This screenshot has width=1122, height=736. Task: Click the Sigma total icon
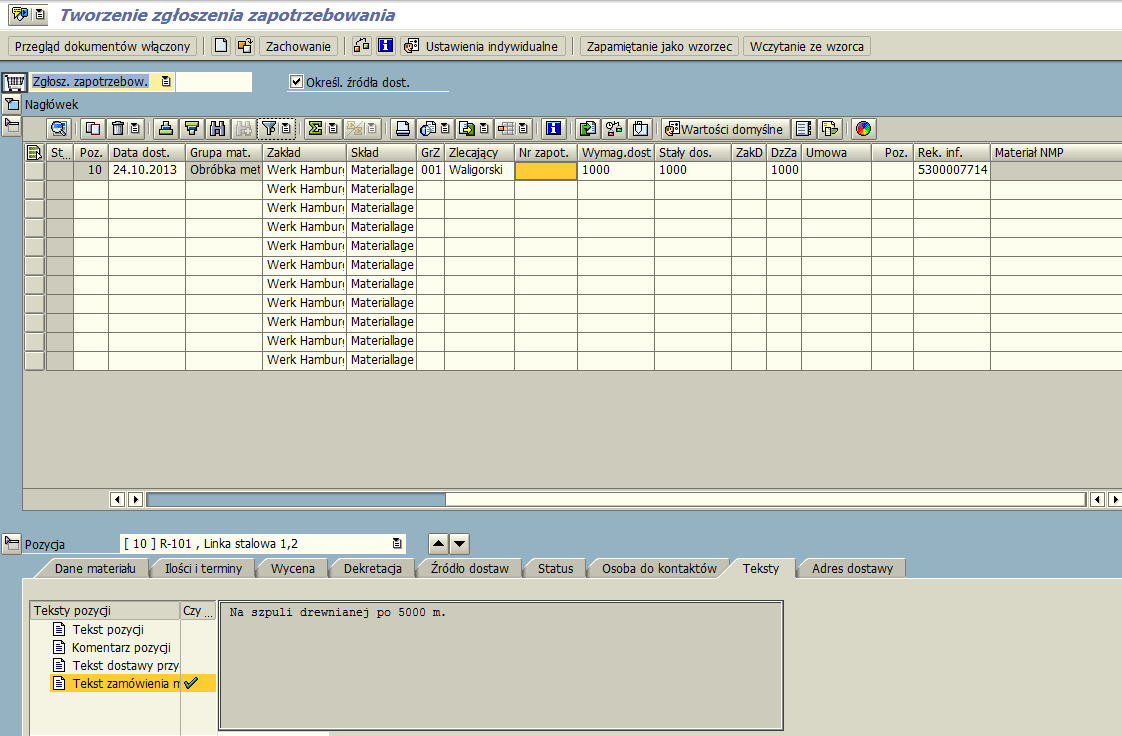click(315, 129)
